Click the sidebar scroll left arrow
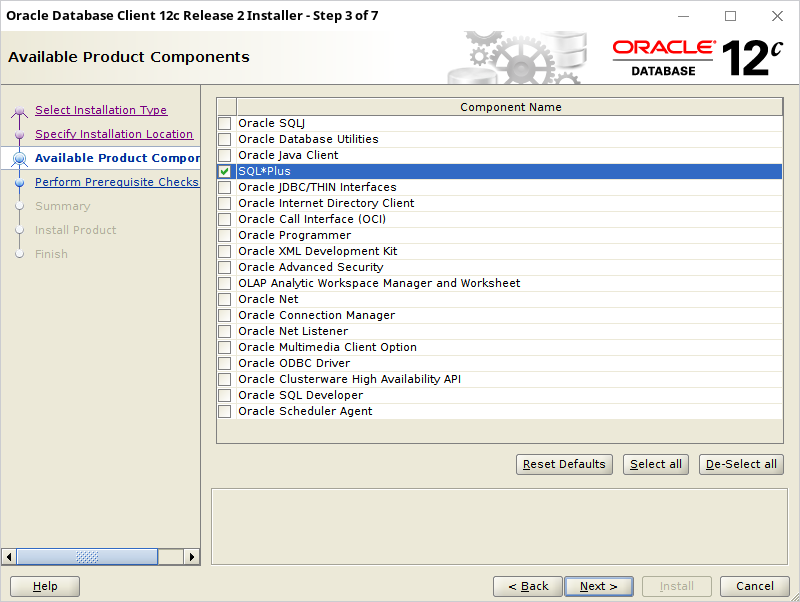This screenshot has height=602, width=800. pos(9,557)
